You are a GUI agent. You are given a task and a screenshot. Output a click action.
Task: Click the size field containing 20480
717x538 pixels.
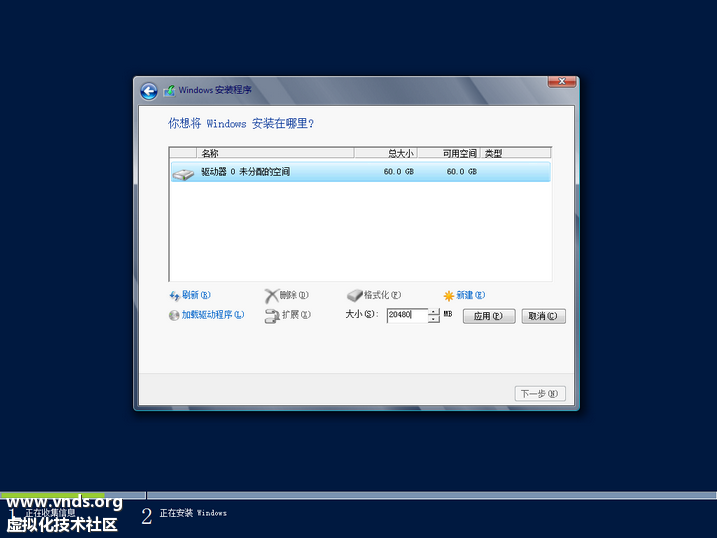[x=407, y=315]
